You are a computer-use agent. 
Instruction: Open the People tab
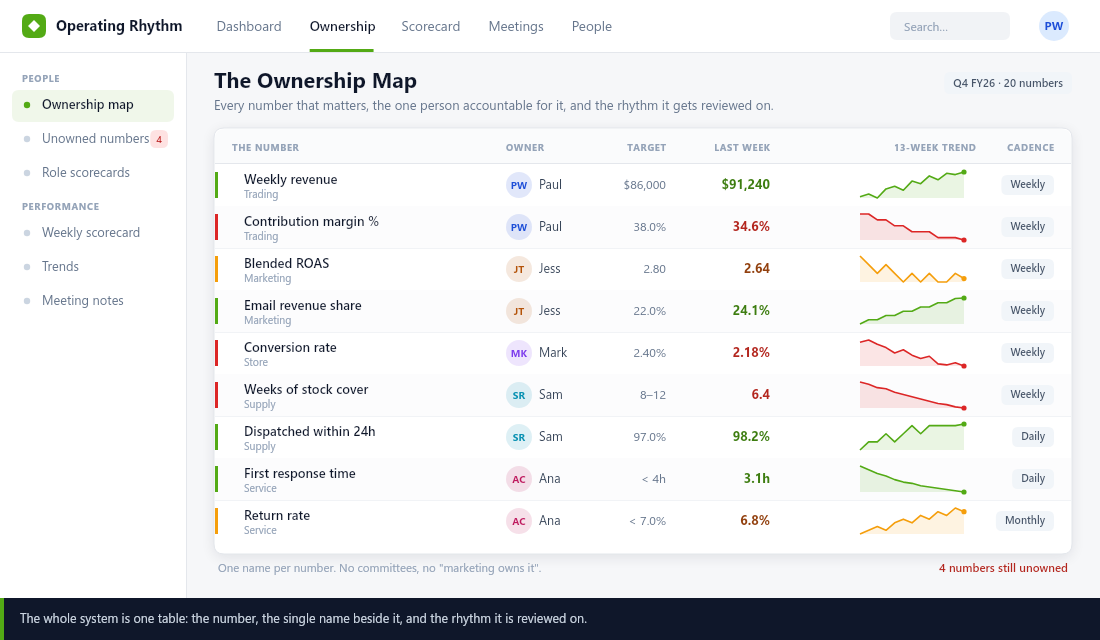coord(591,26)
